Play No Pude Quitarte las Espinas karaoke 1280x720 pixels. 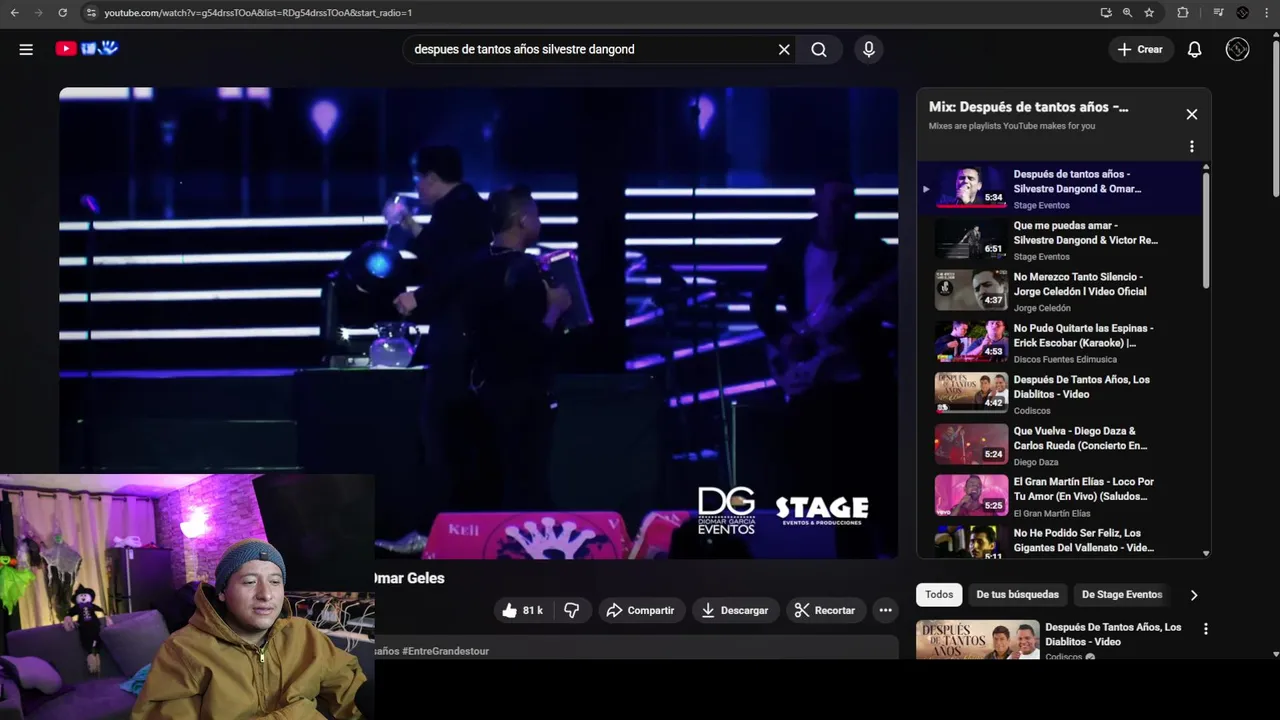[x=1058, y=342]
